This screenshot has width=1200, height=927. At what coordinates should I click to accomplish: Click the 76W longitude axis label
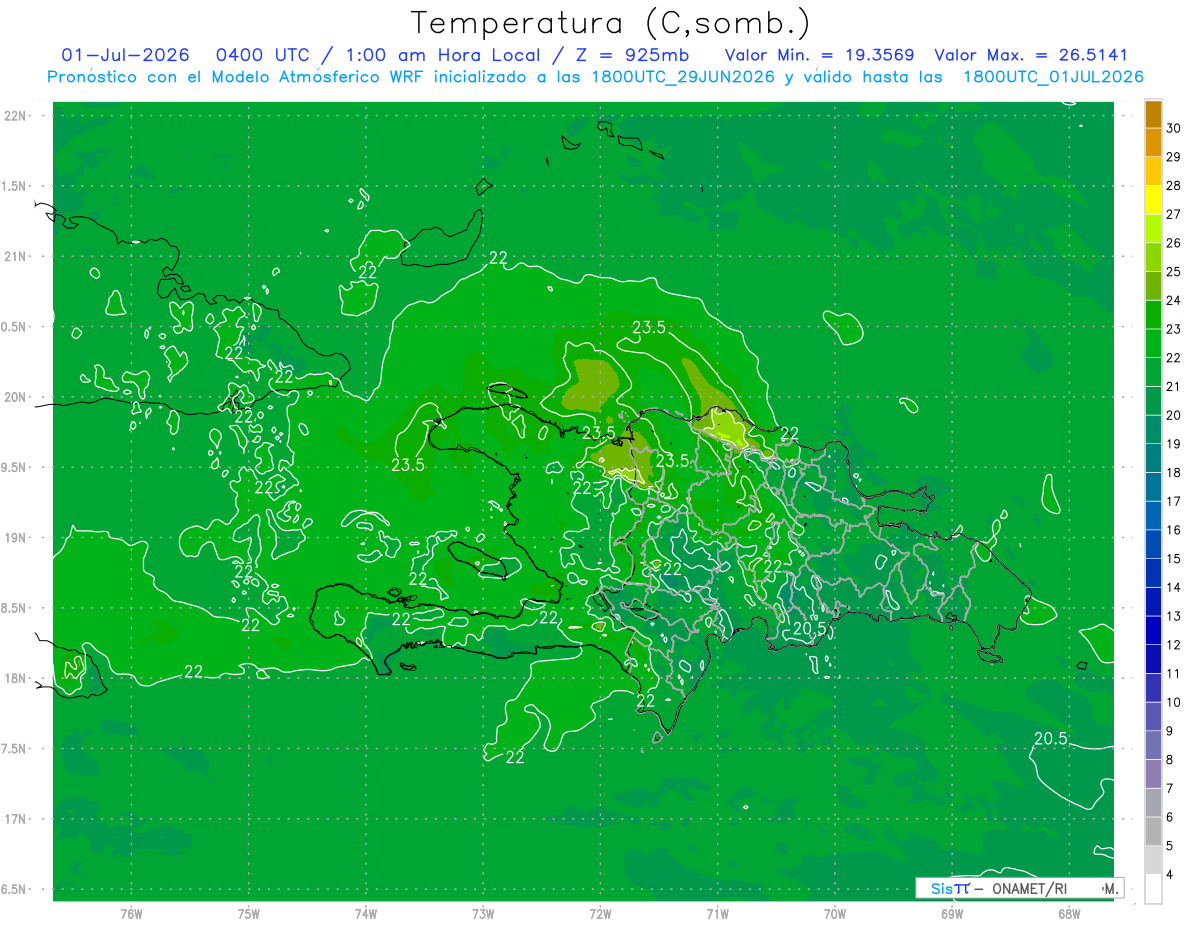pos(131,913)
